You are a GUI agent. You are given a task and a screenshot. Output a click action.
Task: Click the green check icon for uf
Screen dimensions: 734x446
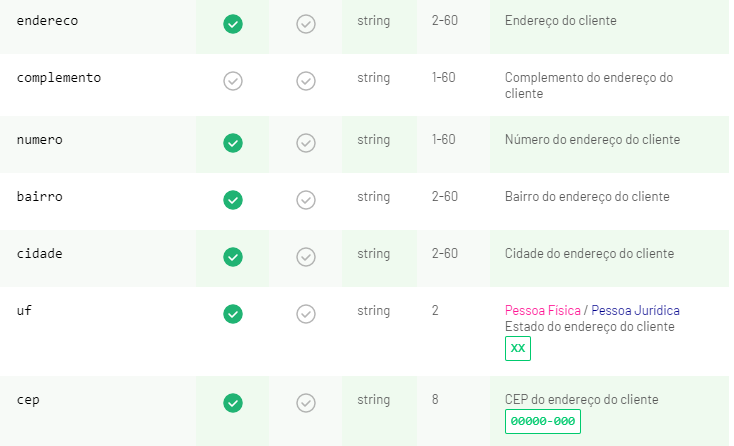click(x=233, y=314)
